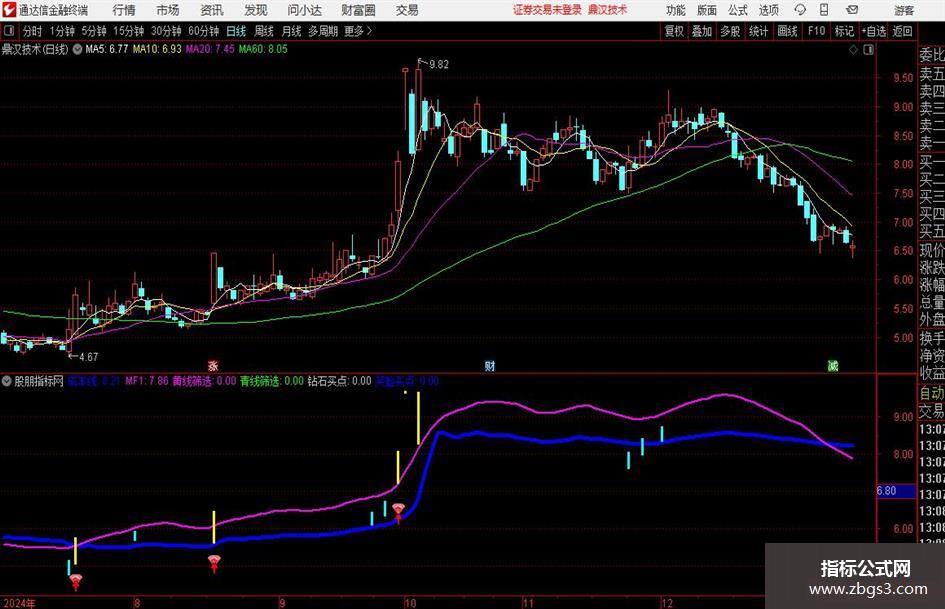The height and width of the screenshot is (609, 945).
Task: Click the 2024年 date axis label
Action: point(19,603)
